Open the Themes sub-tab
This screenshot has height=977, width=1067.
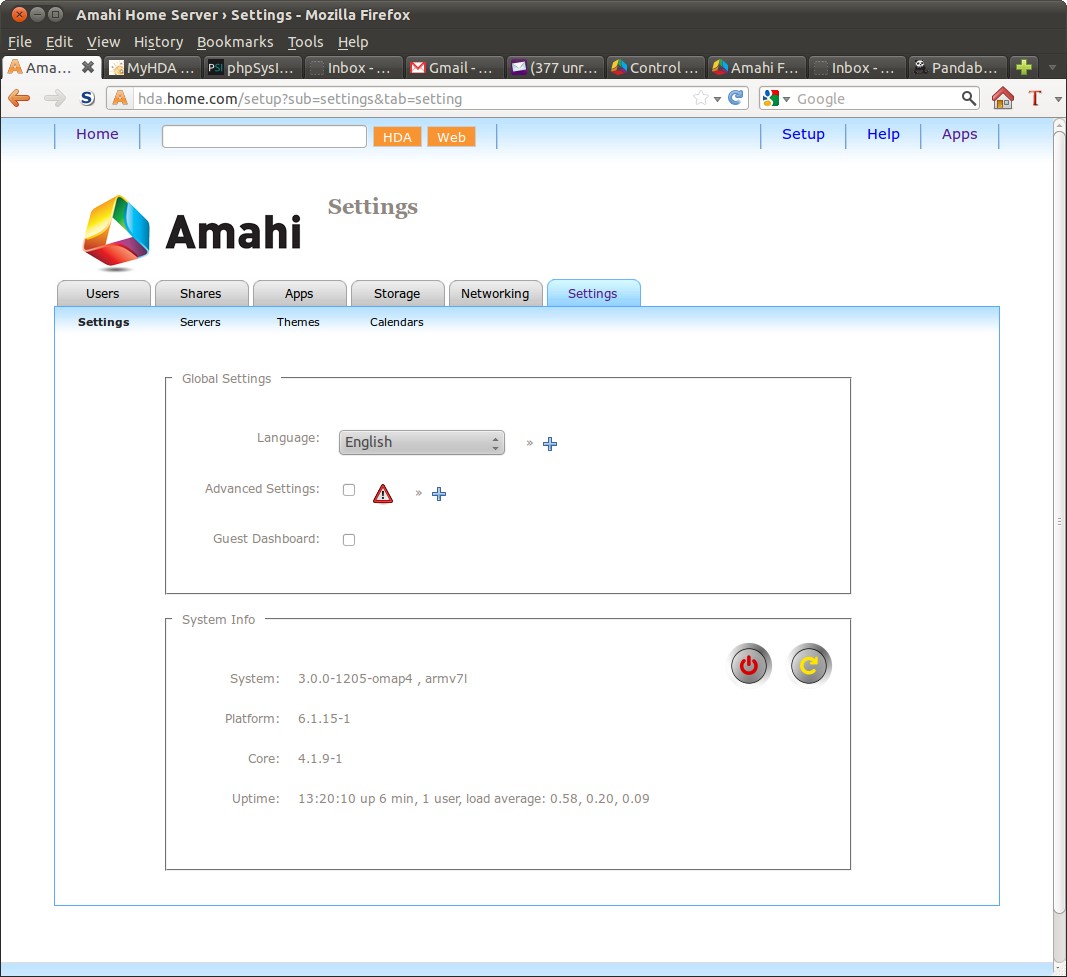(x=298, y=322)
